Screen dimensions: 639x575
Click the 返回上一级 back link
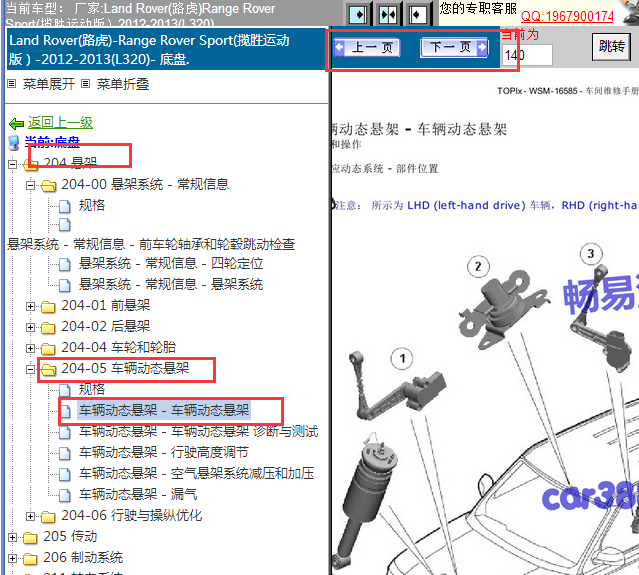[x=60, y=122]
